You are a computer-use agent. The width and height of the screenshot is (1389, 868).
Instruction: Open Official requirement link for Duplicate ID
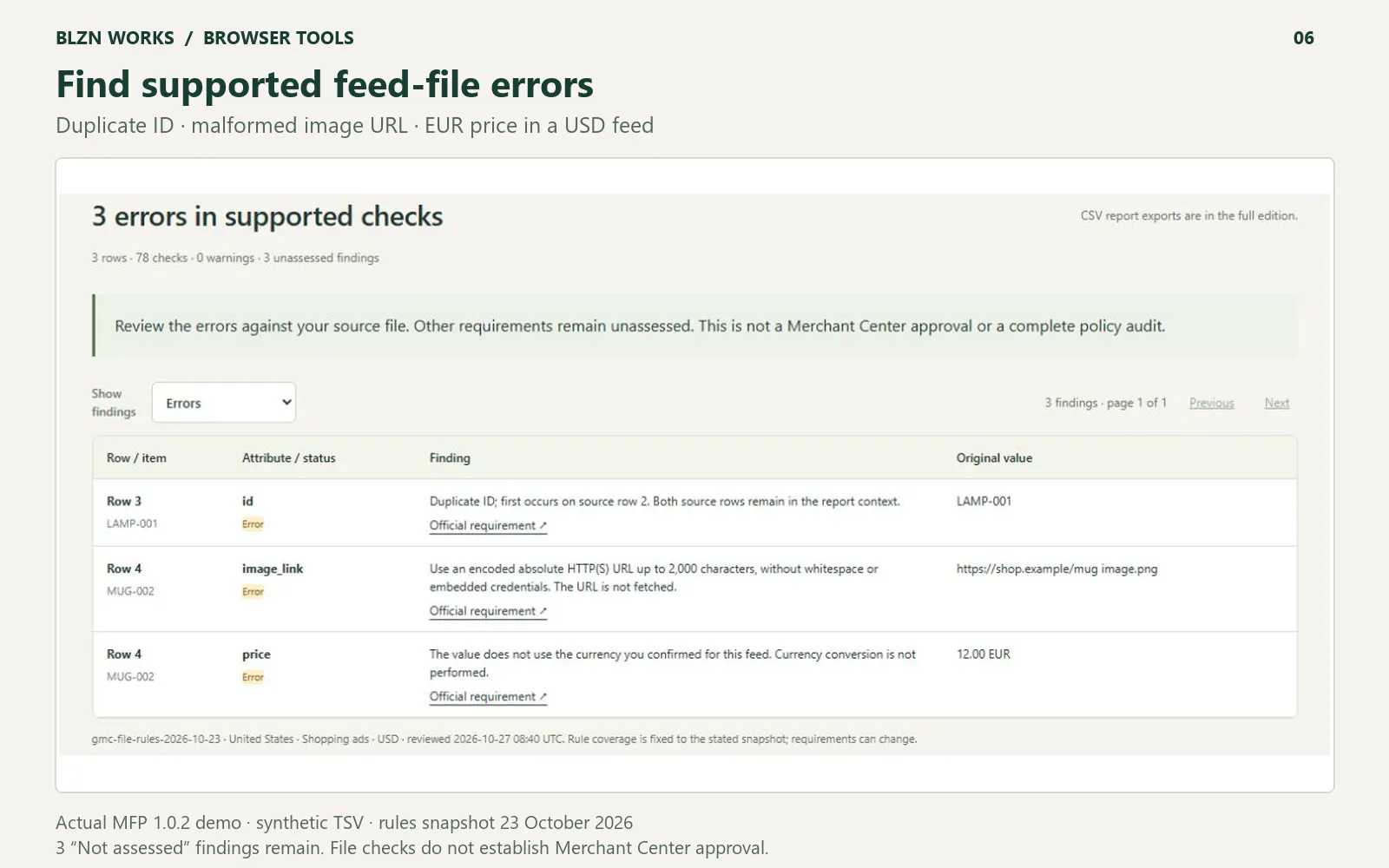pyautogui.click(x=488, y=525)
